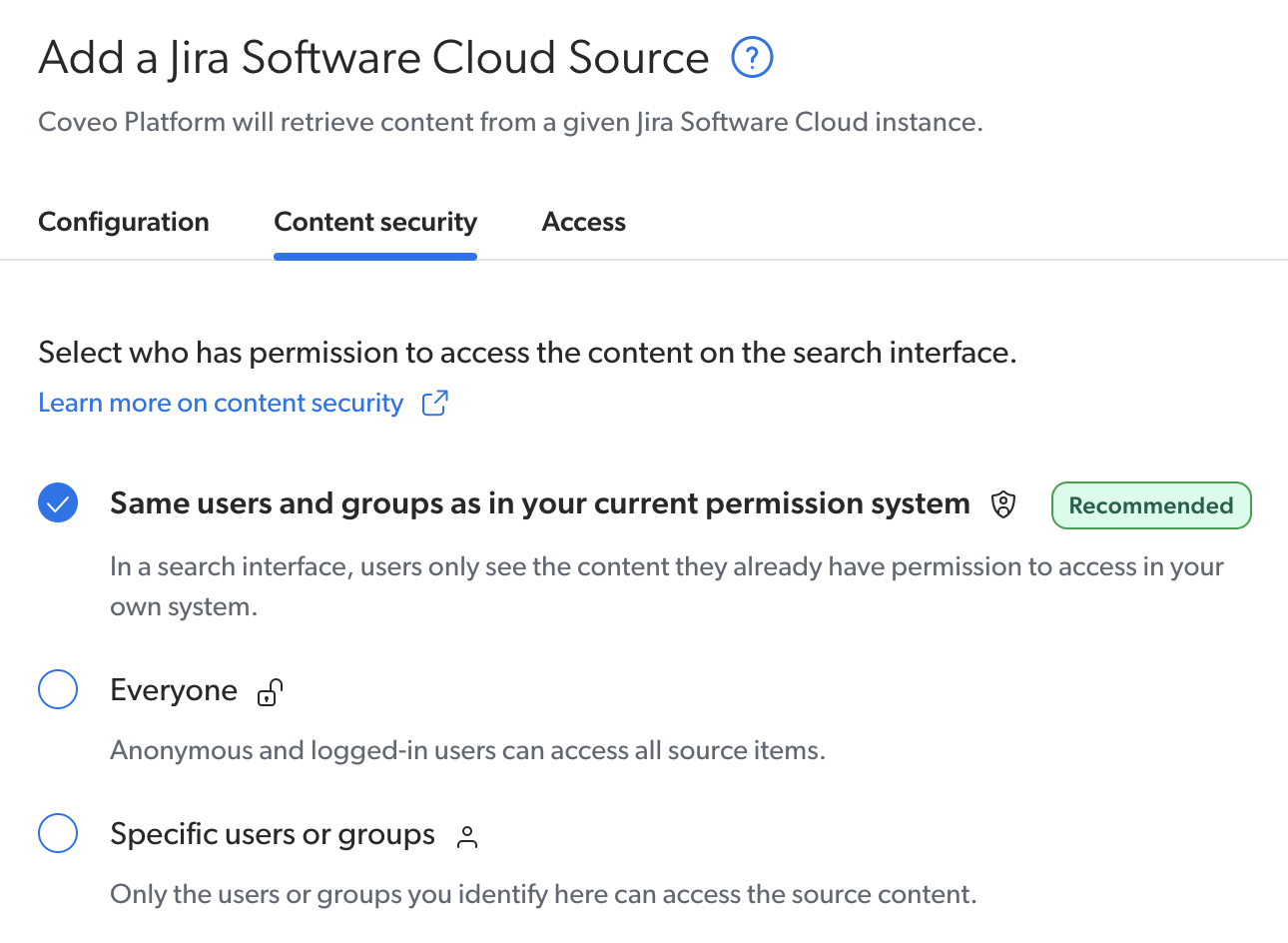
Task: Click the In a search interface description
Action: (x=667, y=586)
